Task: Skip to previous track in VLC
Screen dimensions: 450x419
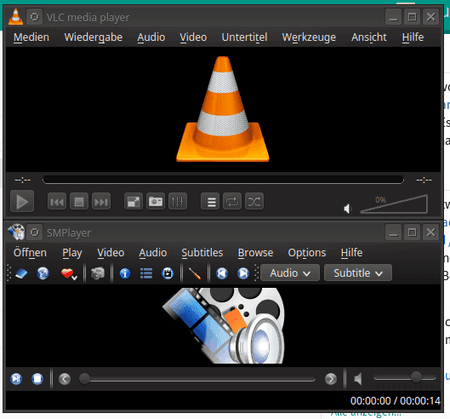Action: [x=57, y=202]
